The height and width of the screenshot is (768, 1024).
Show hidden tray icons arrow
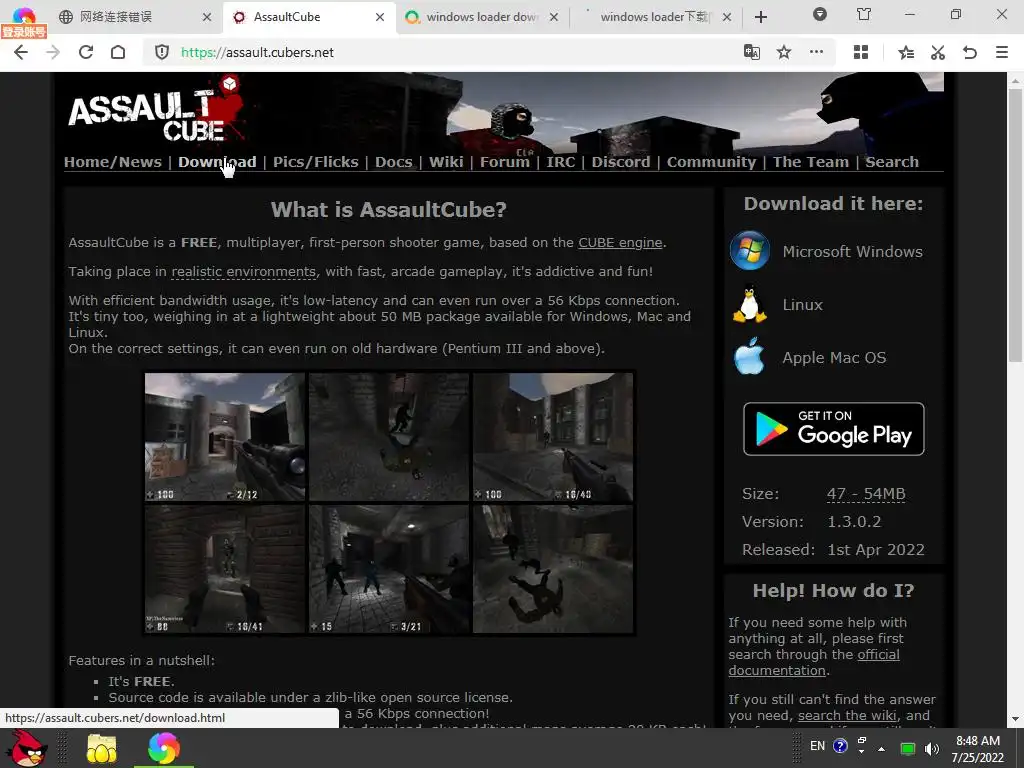pyautogui.click(x=882, y=749)
